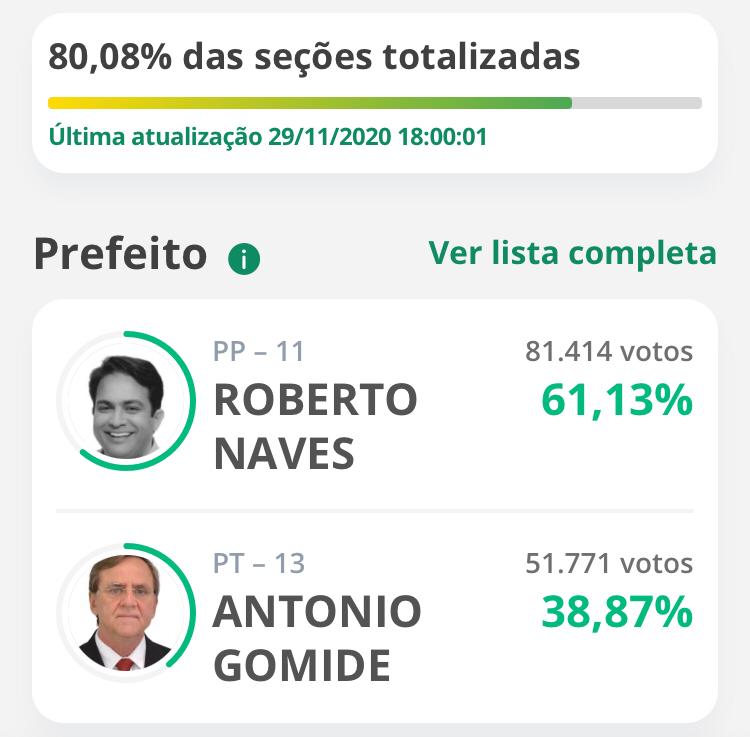Click the sections totalized progress bar

click(375, 103)
